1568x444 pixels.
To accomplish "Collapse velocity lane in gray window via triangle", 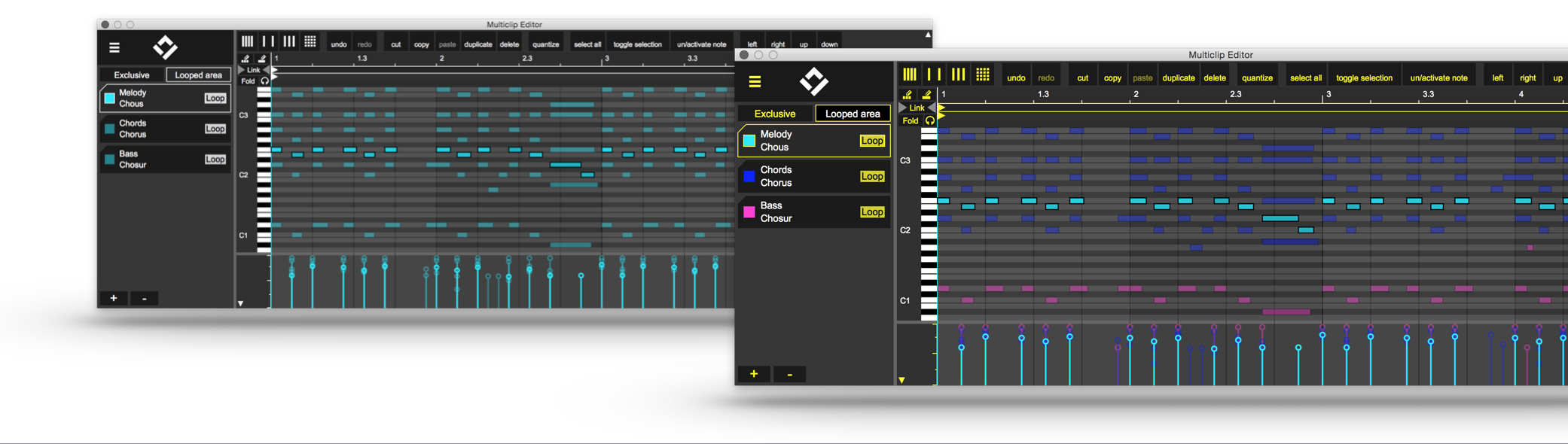I will click(x=241, y=303).
